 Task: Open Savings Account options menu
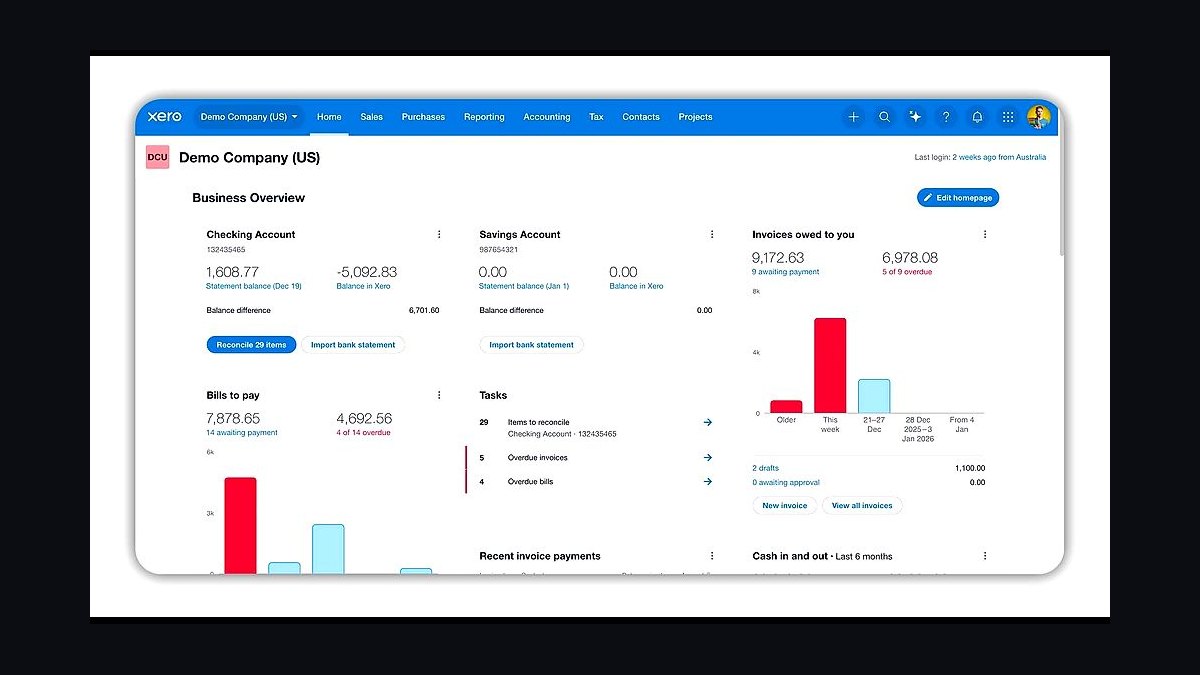point(712,234)
